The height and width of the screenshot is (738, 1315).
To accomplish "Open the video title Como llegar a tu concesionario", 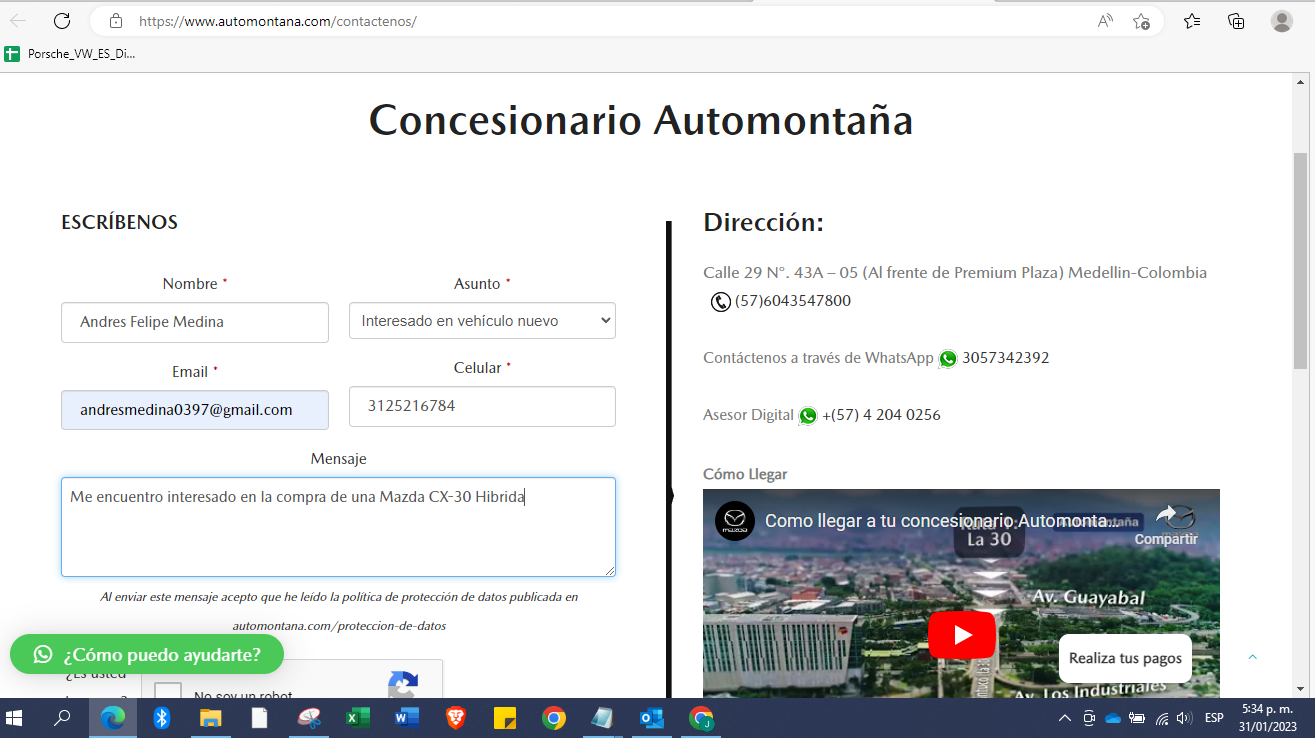I will [x=942, y=521].
